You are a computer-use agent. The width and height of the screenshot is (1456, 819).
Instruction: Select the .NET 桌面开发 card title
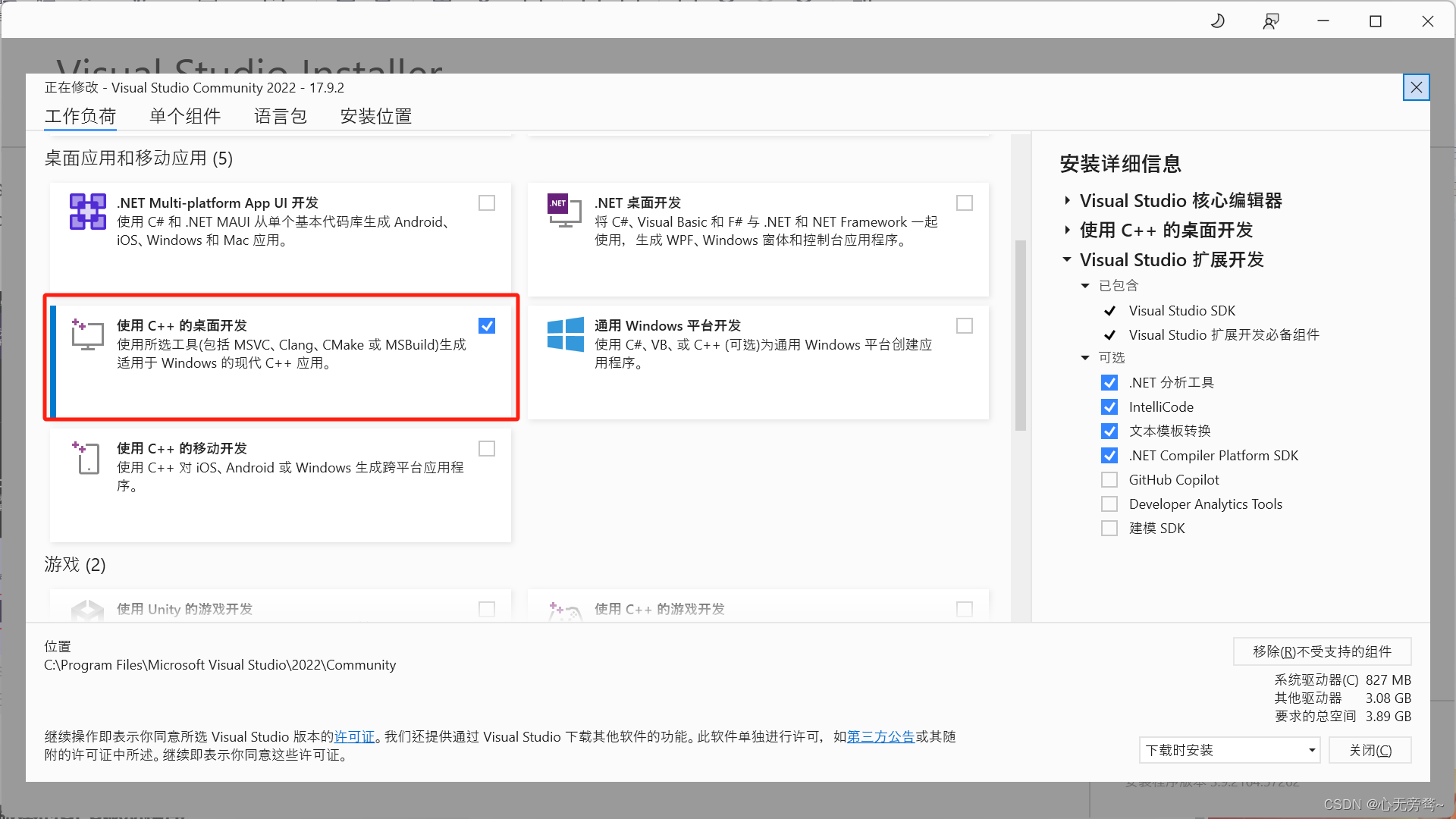pos(638,203)
